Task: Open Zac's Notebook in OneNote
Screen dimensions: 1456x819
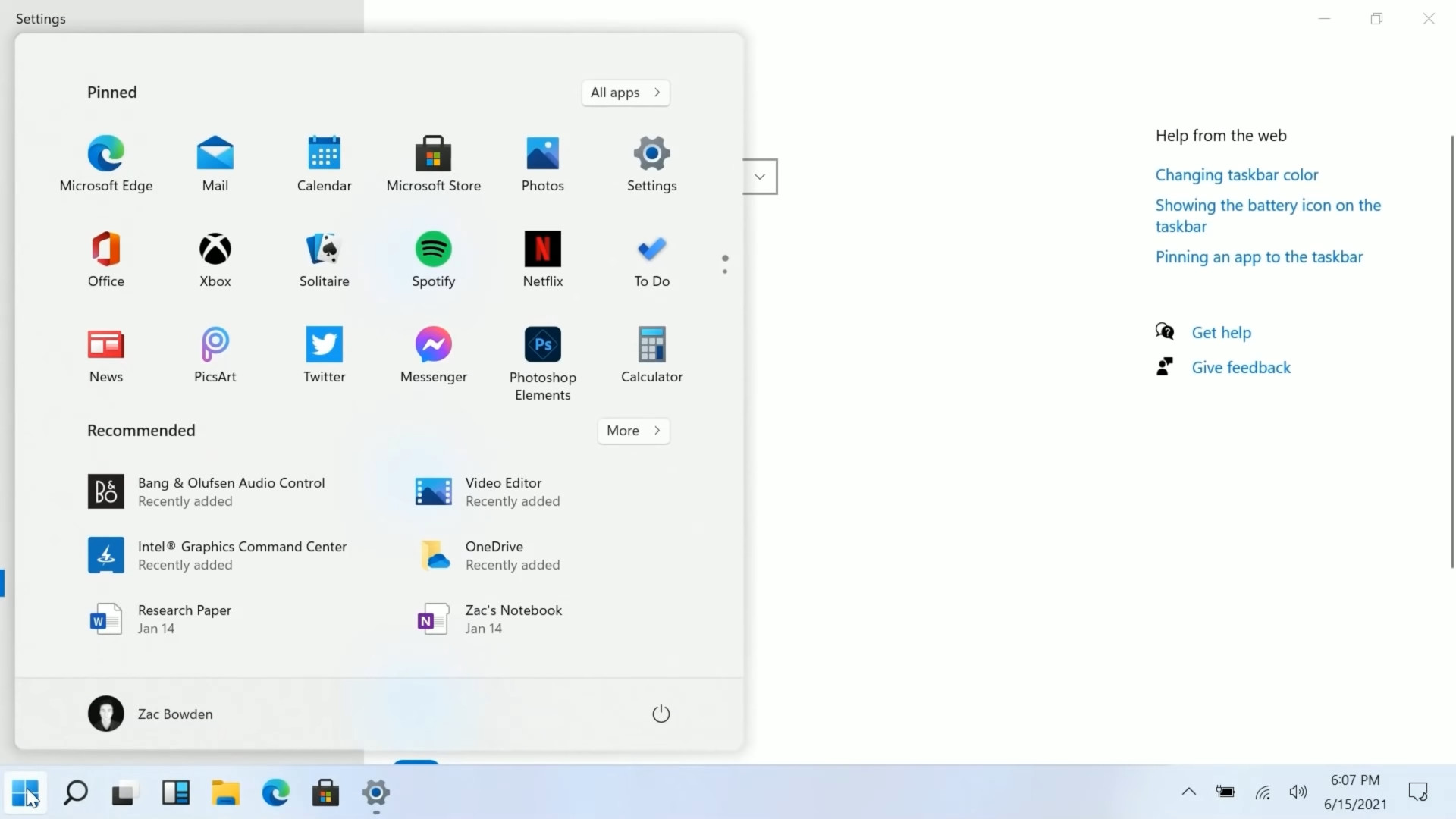Action: tap(489, 619)
